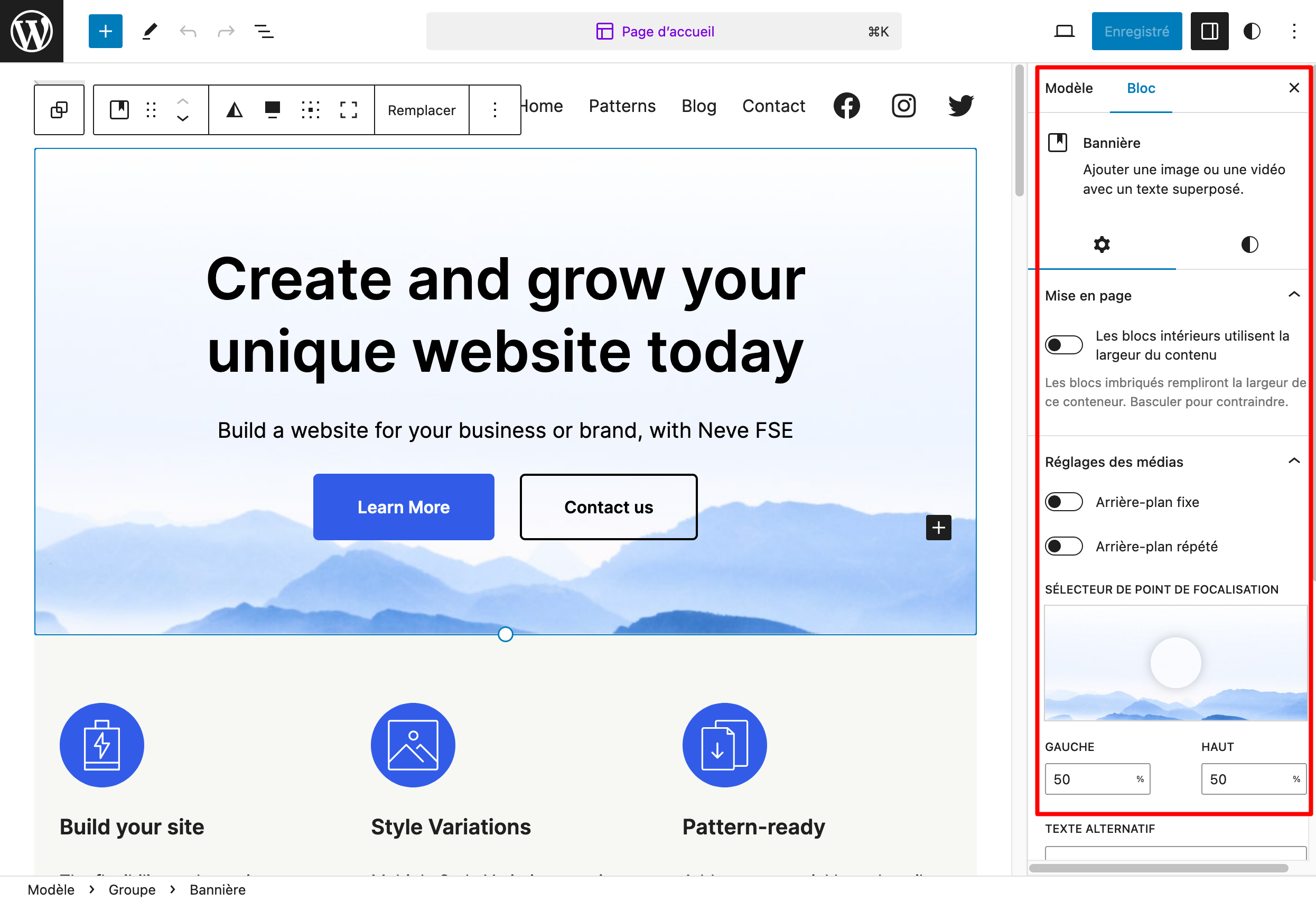The image size is (1316, 902).
Task: Click the focal point picker circle
Action: 1175,662
